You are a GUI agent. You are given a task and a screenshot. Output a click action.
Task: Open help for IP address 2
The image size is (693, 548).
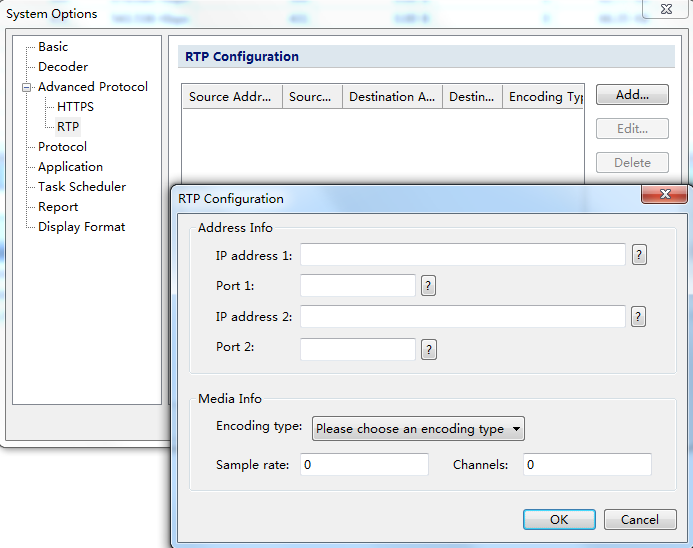pos(638,316)
